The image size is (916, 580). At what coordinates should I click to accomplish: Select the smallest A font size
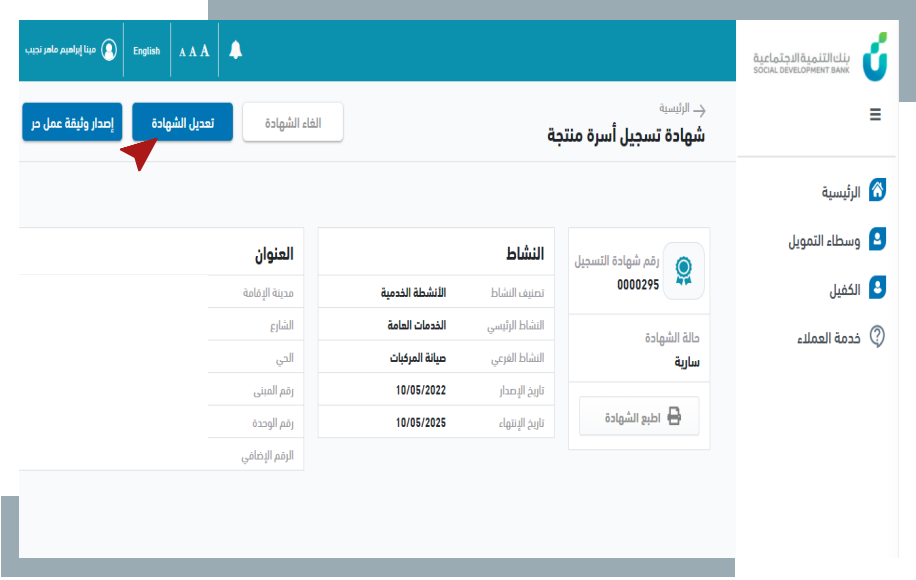pyautogui.click(x=182, y=53)
